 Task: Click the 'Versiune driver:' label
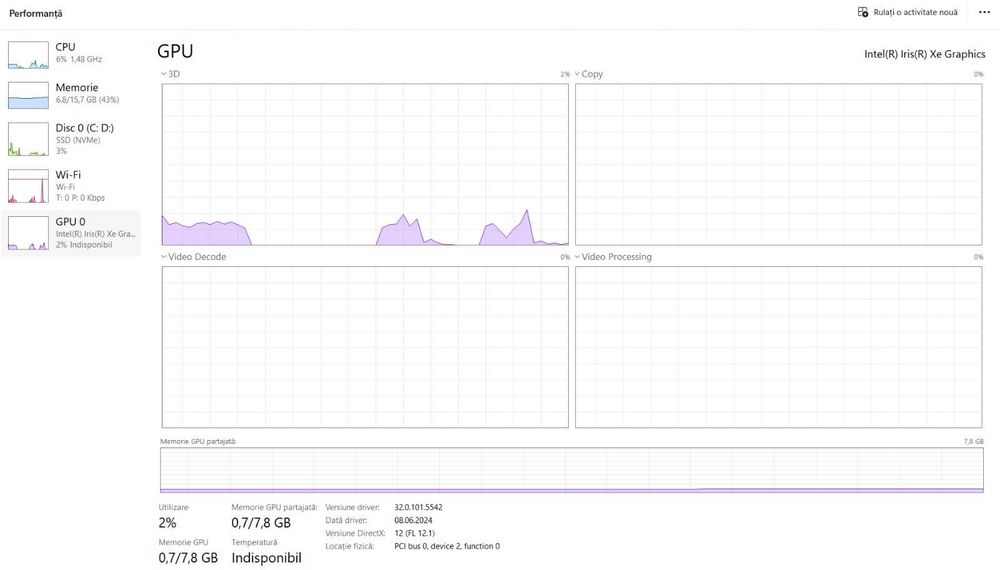point(352,508)
